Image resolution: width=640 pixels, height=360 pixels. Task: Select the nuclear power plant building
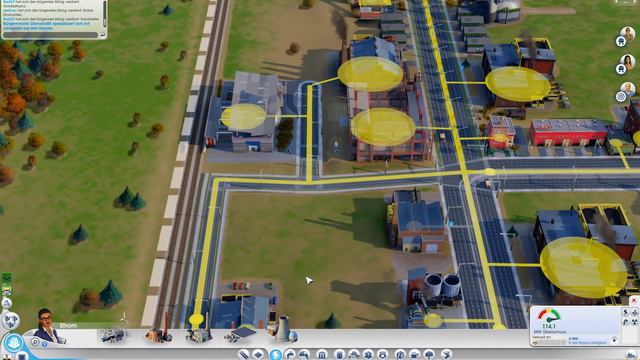(284, 329)
